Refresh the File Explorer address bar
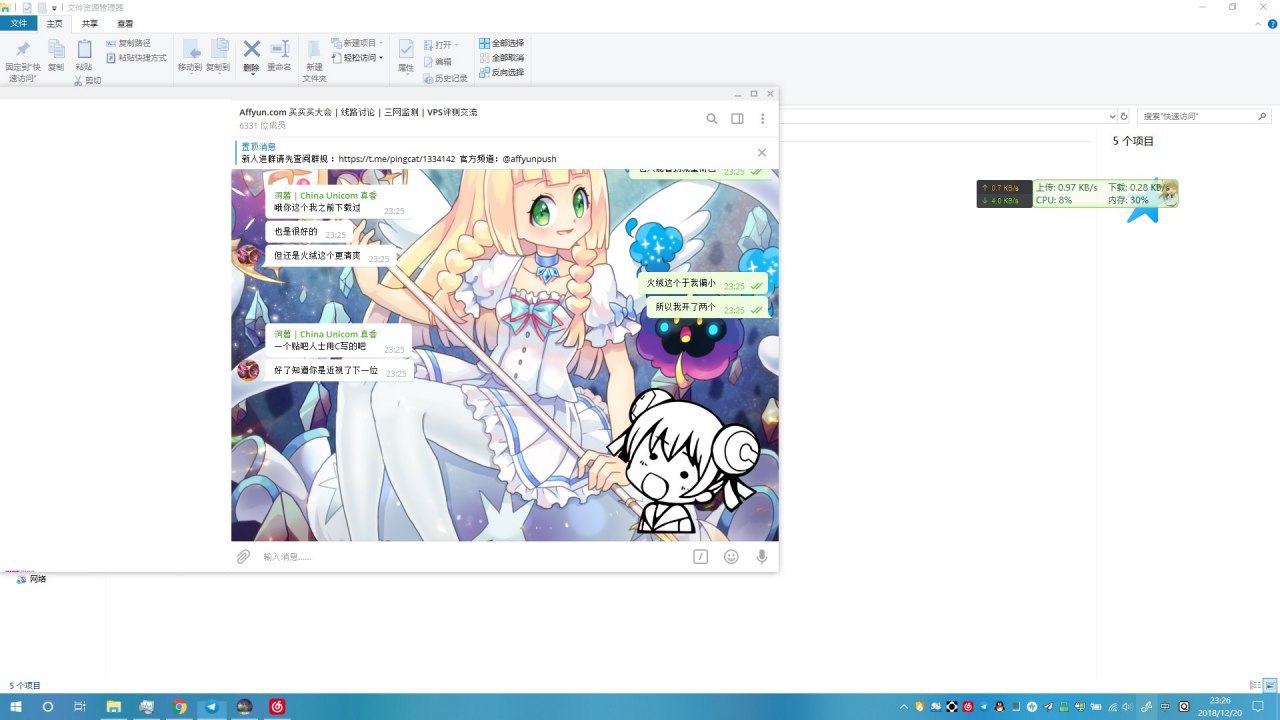Viewport: 1280px width, 720px height. coord(1124,116)
